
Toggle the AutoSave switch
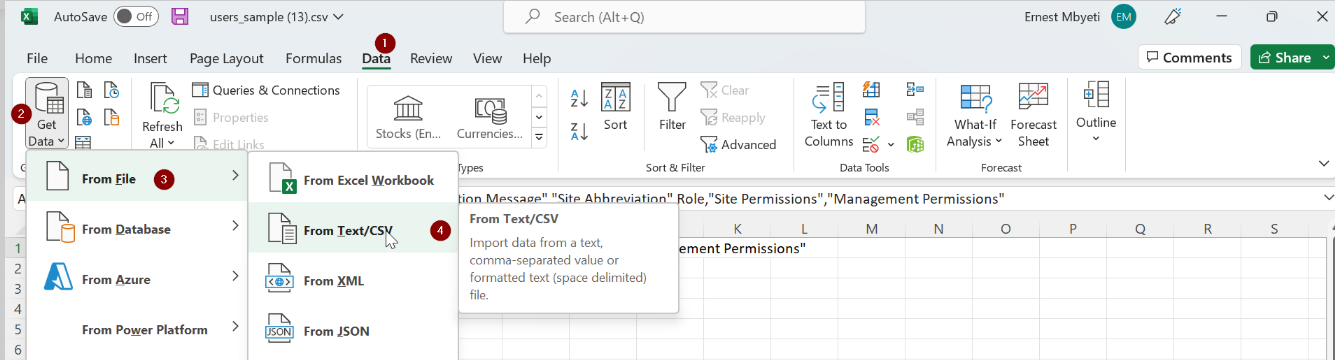[x=136, y=16]
